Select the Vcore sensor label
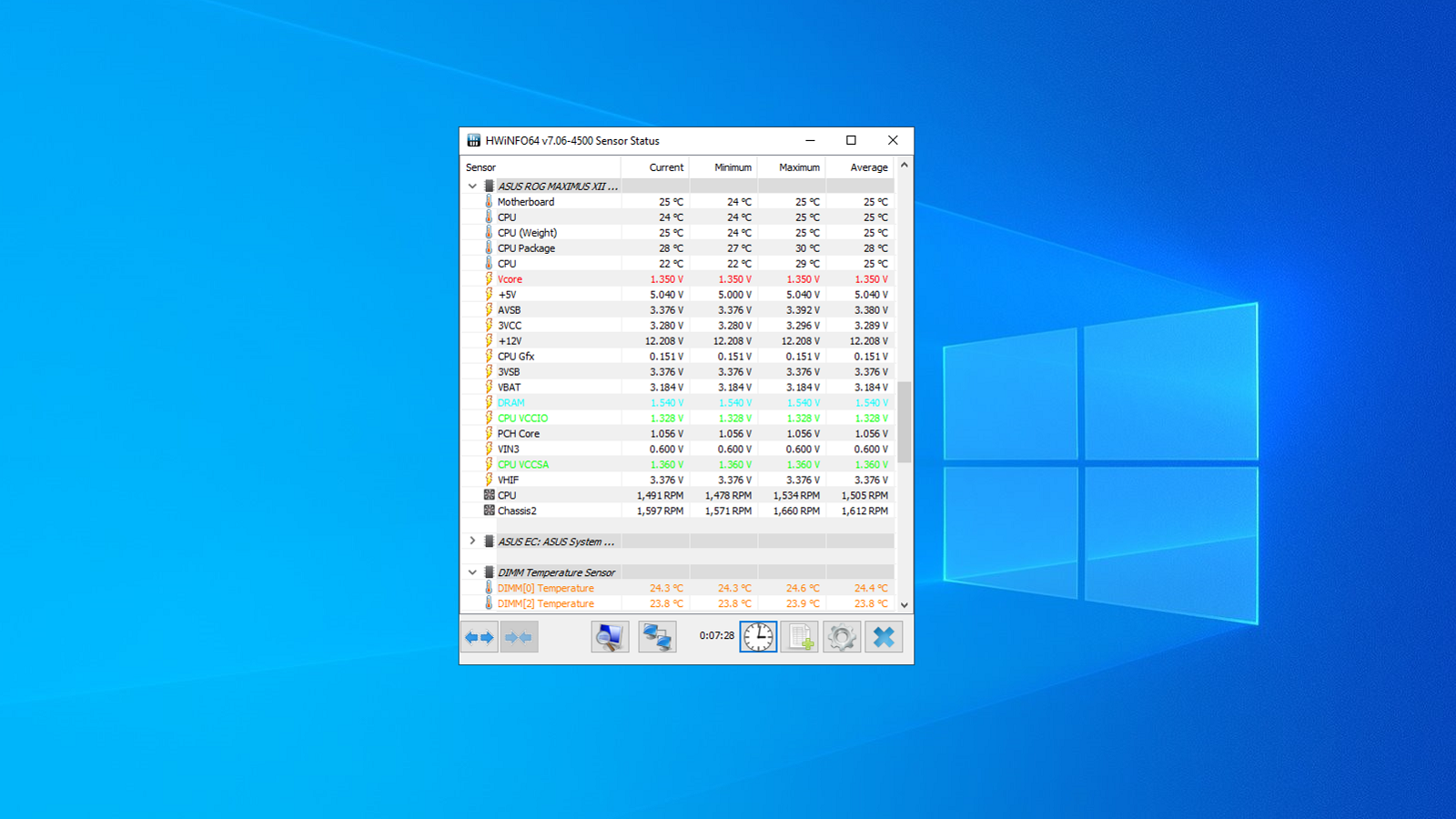The height and width of the screenshot is (819, 1456). click(x=510, y=279)
